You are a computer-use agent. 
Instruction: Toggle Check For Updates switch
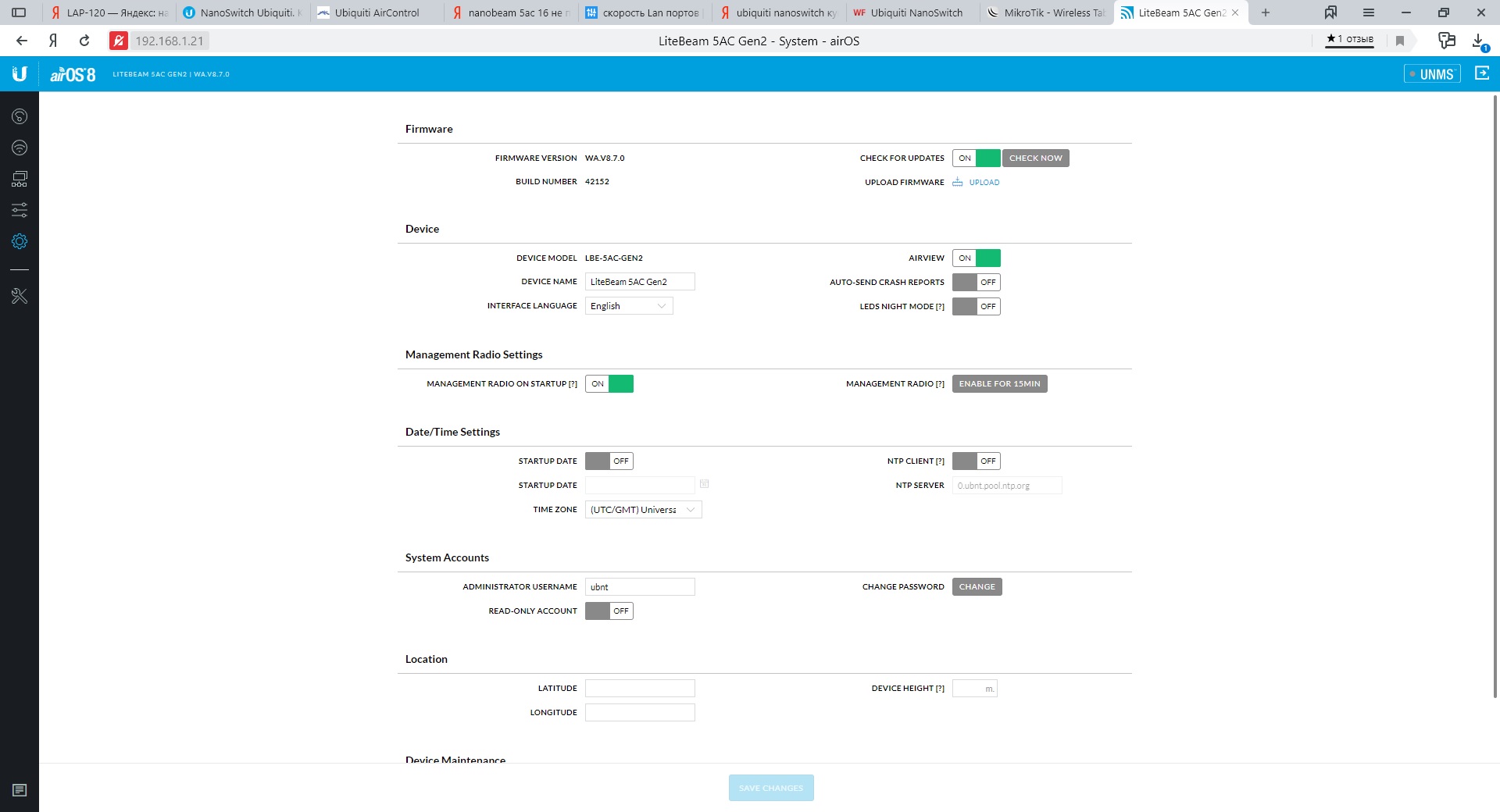pyautogui.click(x=976, y=158)
